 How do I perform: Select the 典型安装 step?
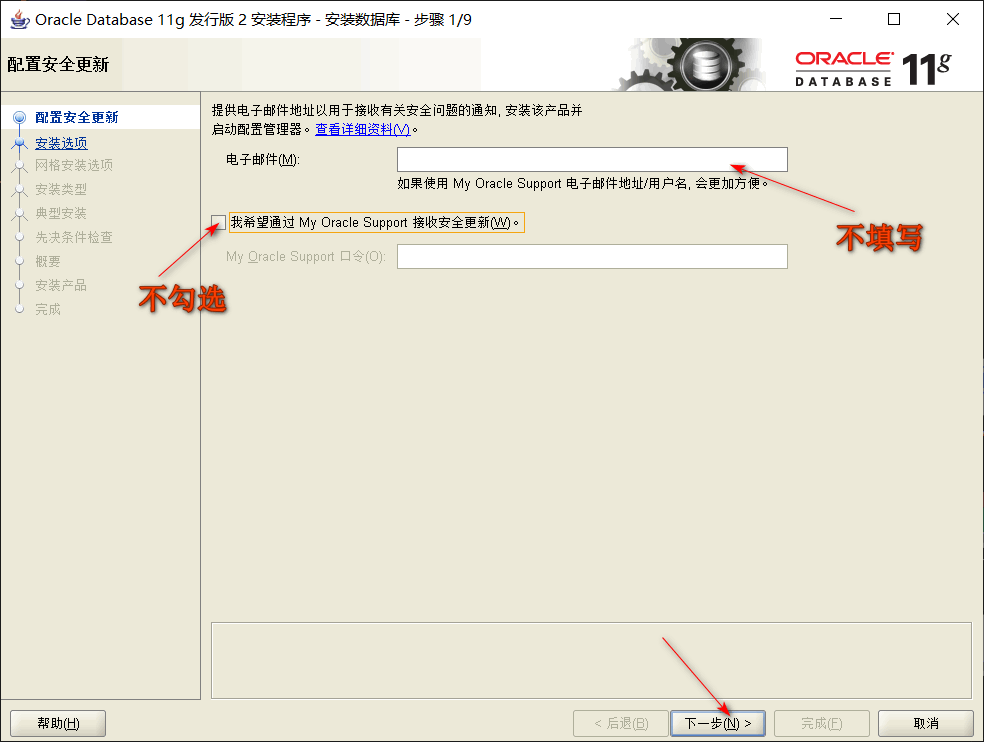click(x=61, y=213)
